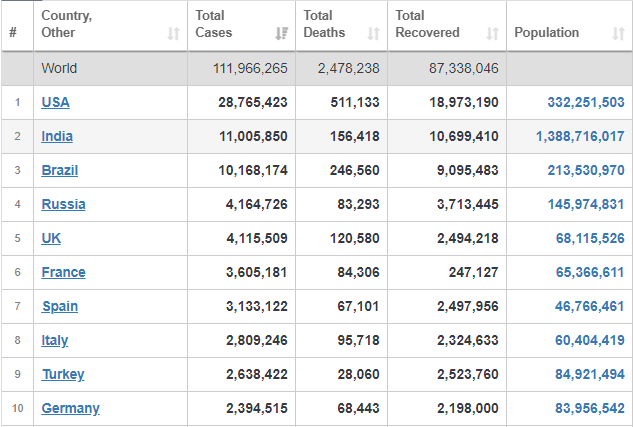Open Spain population 46,766,461
633x427 pixels.
click(x=589, y=306)
